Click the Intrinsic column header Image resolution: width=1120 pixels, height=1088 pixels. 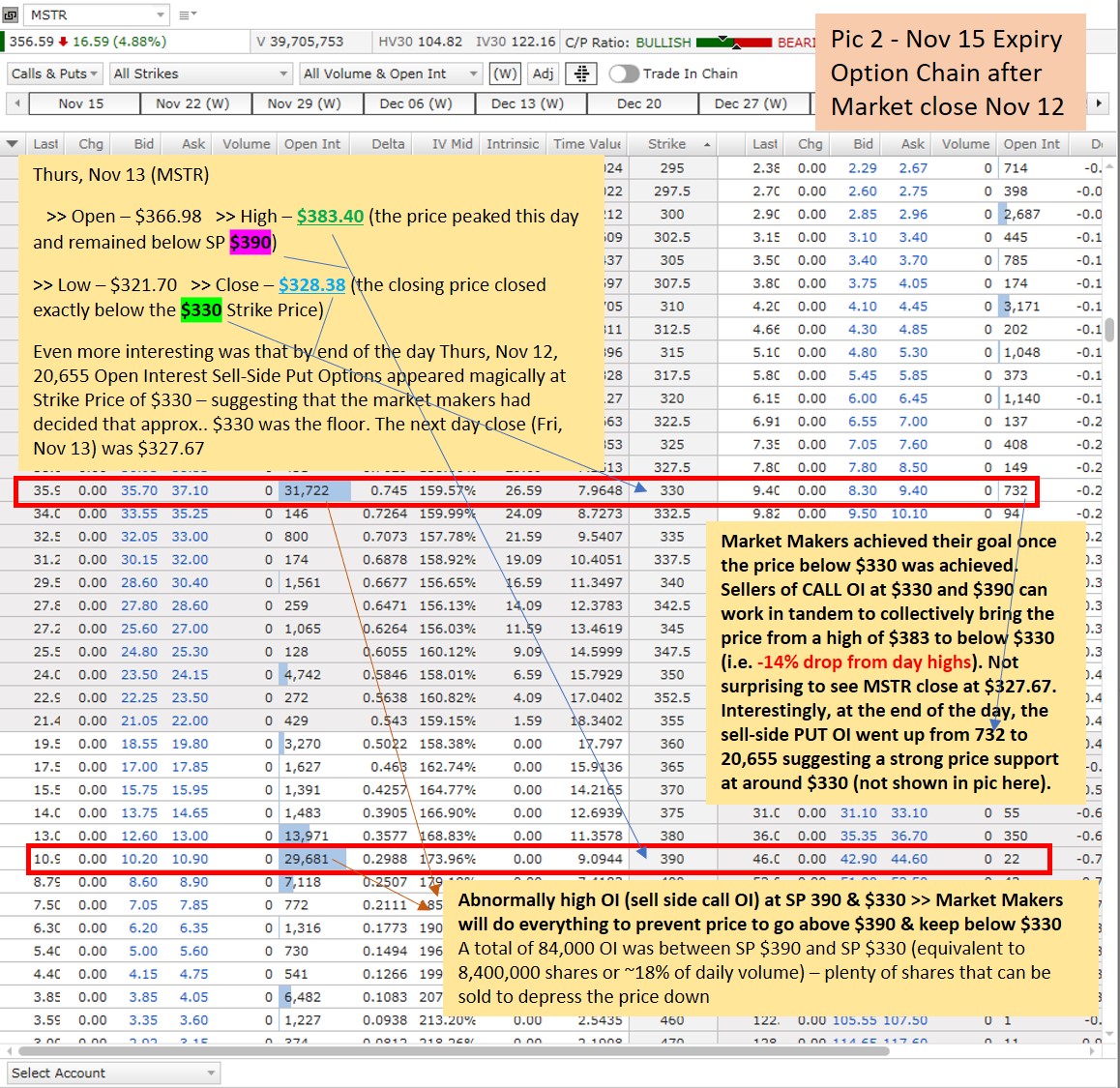(513, 143)
